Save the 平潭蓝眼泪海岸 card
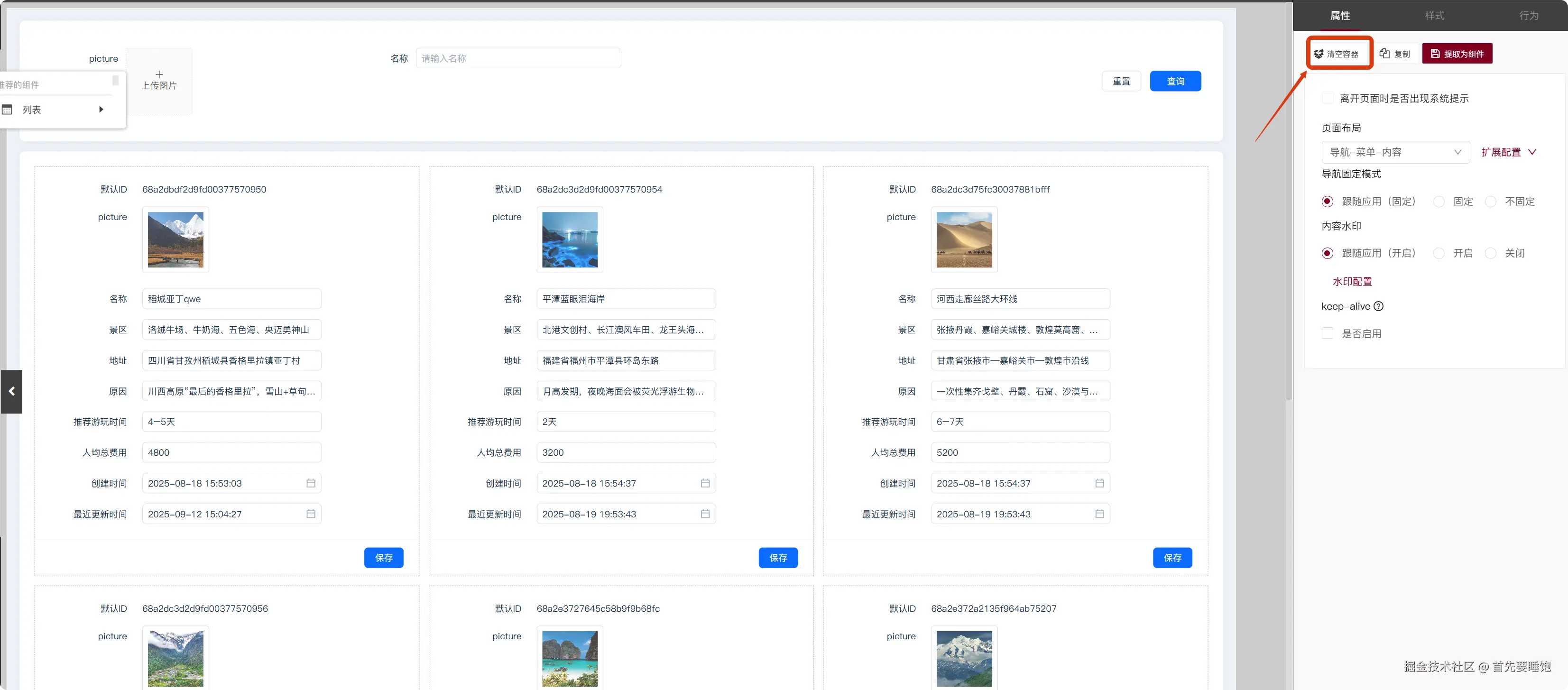The image size is (1568, 690). coord(778,558)
